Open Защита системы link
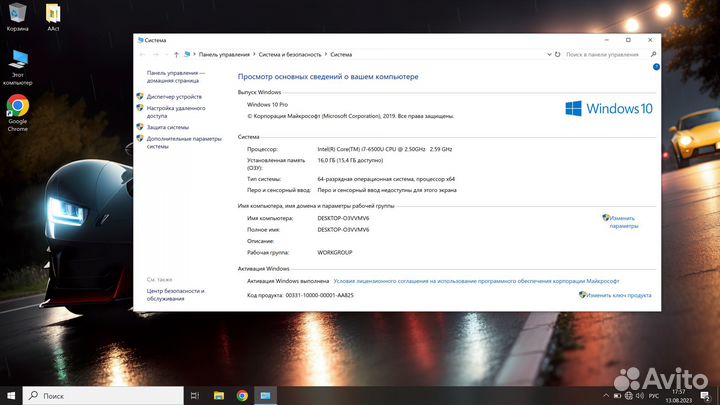 [168, 127]
